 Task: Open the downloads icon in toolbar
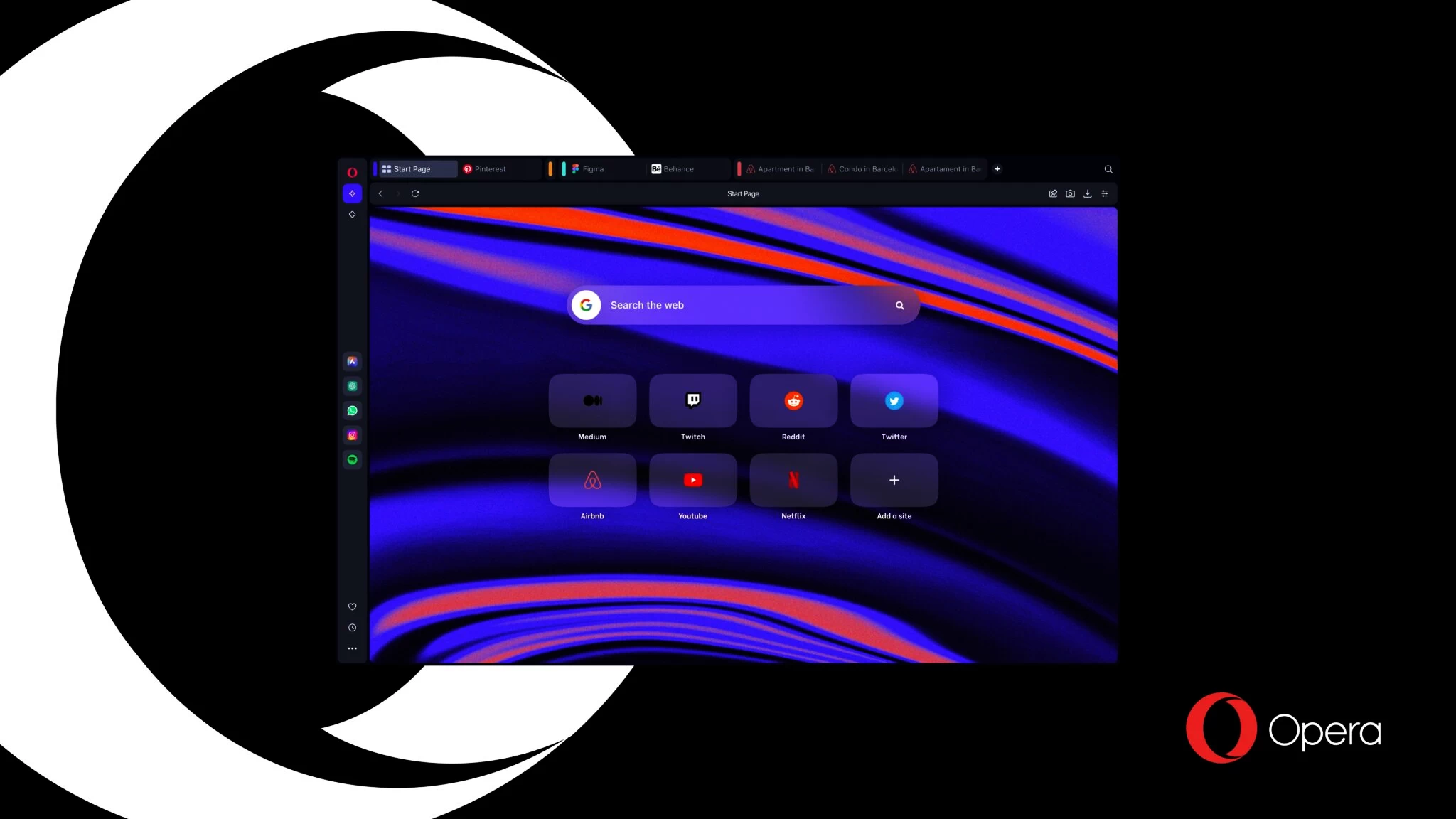click(1088, 193)
